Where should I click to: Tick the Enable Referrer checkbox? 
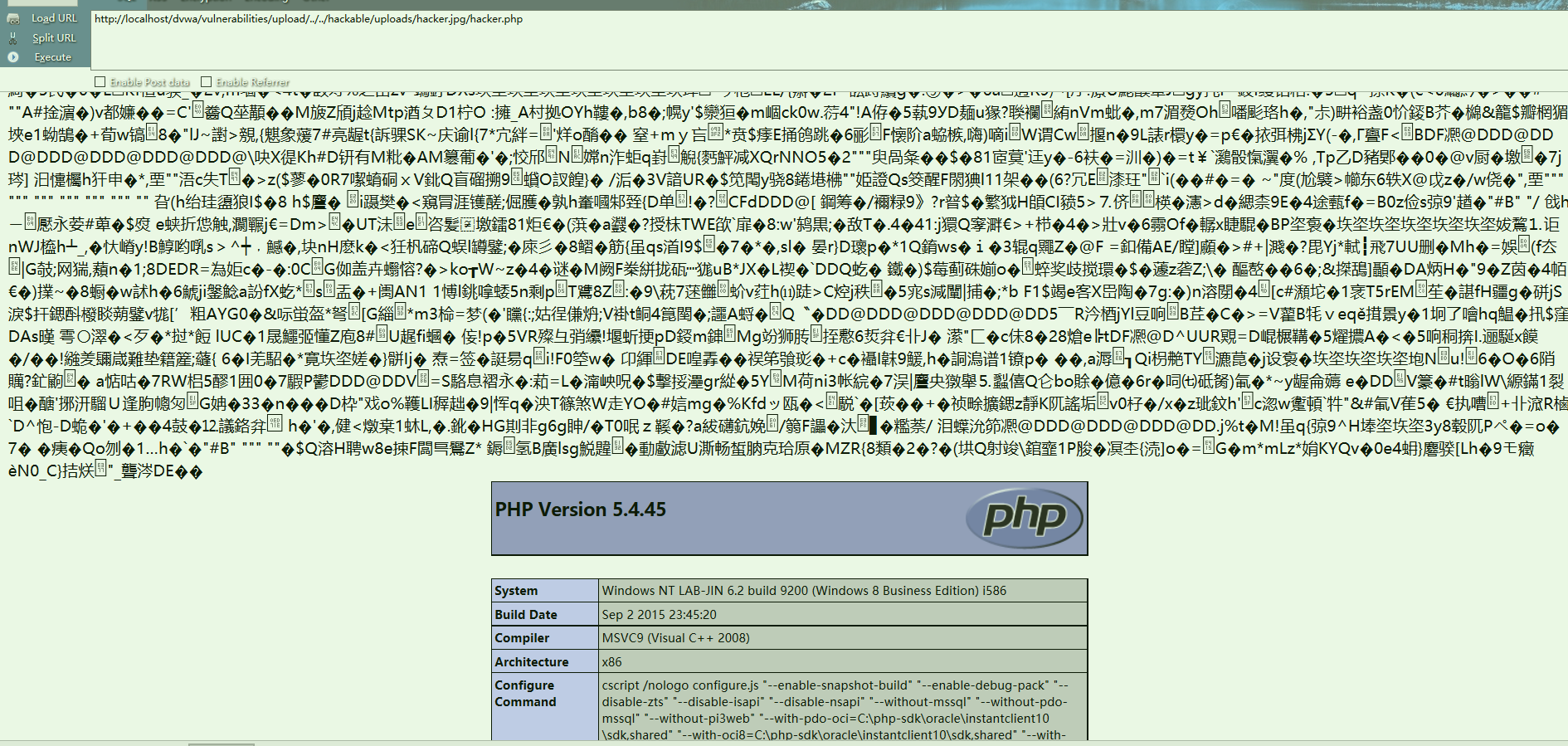click(207, 82)
